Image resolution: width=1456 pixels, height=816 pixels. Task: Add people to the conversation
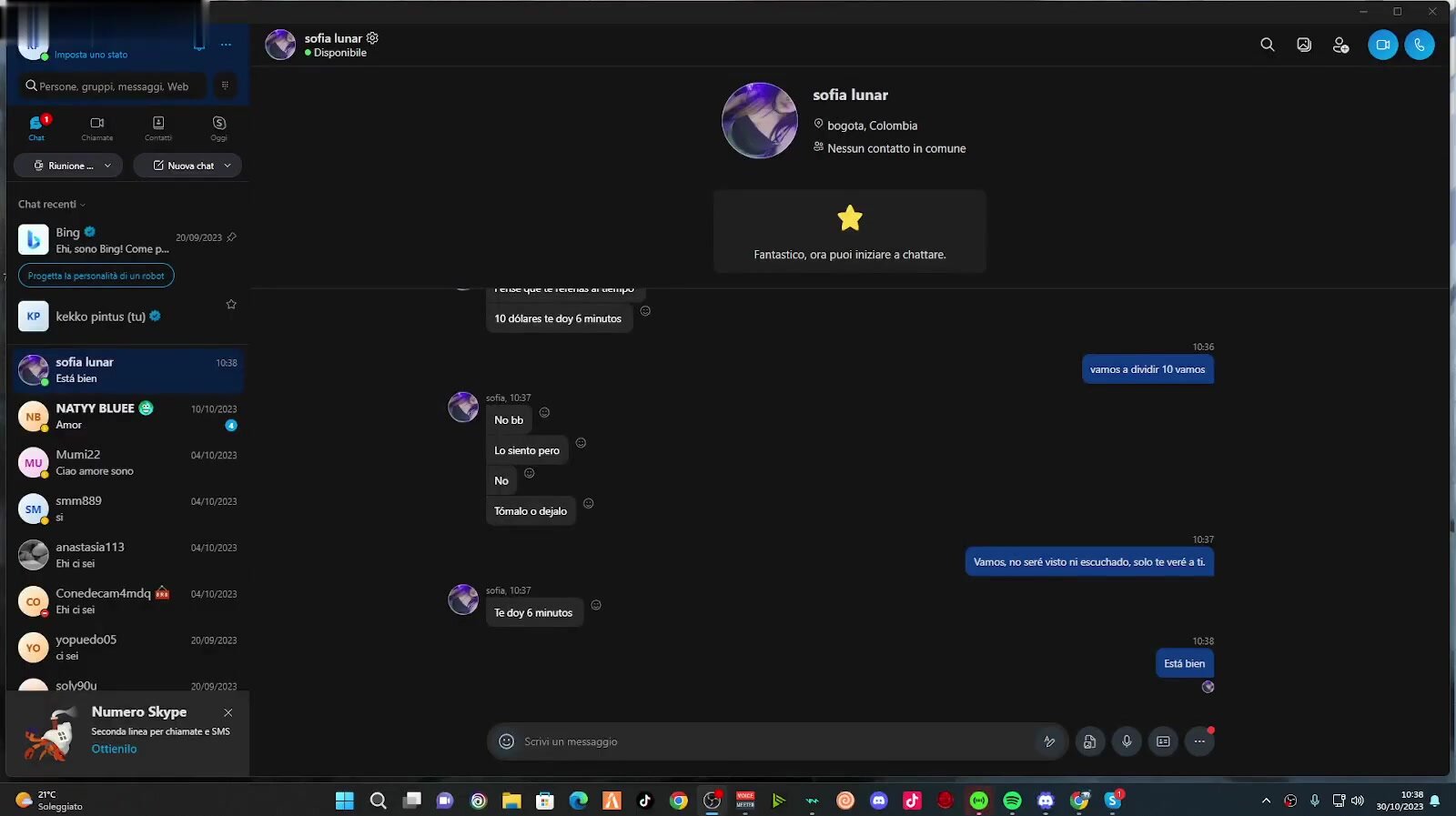tap(1340, 45)
